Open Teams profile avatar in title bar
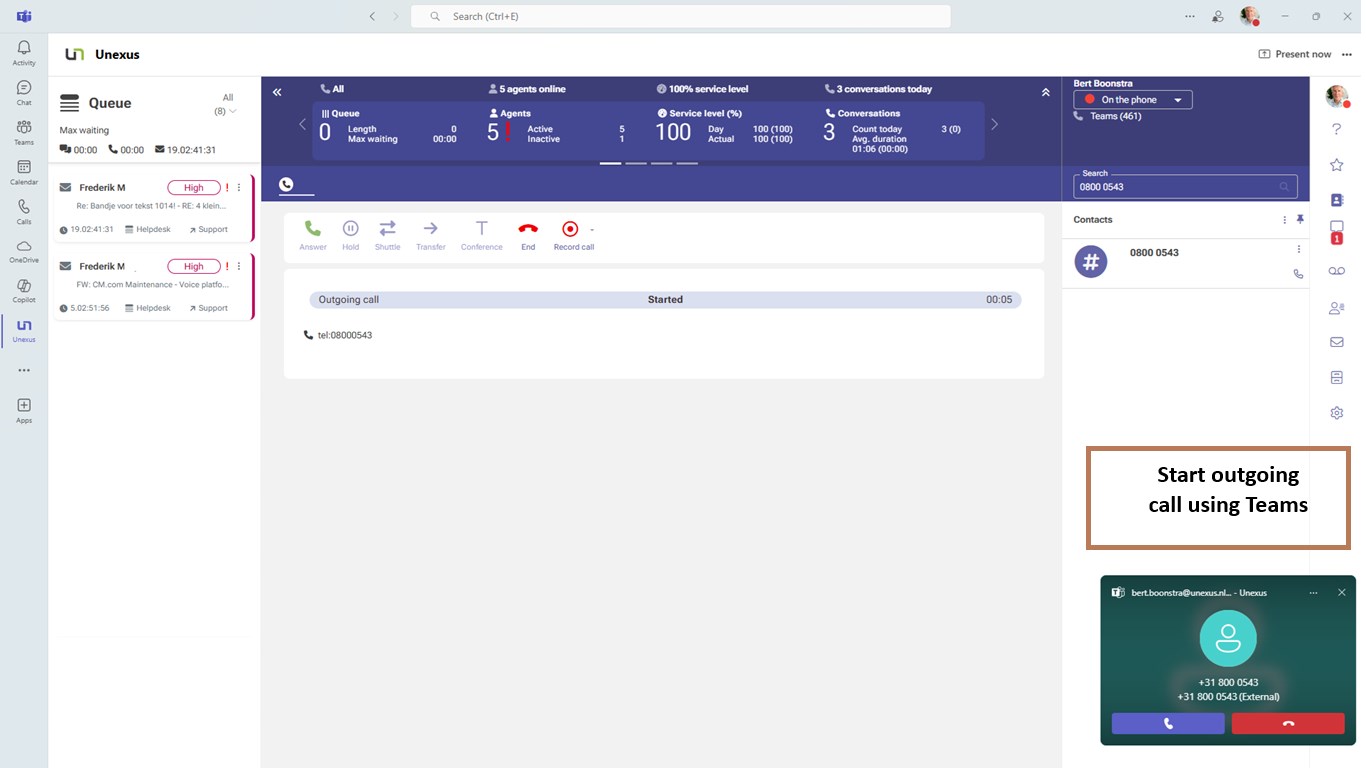The image size is (1366, 768). coord(1249,16)
